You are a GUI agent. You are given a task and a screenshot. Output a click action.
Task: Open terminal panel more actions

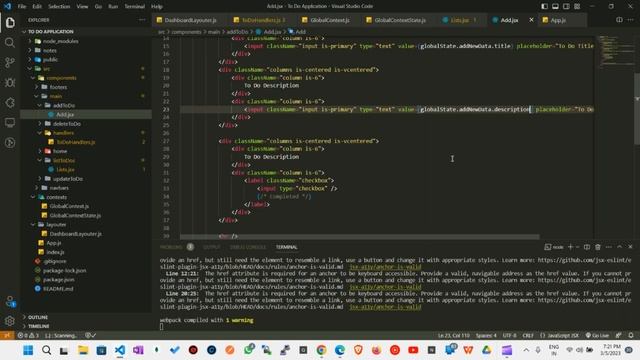coord(609,247)
